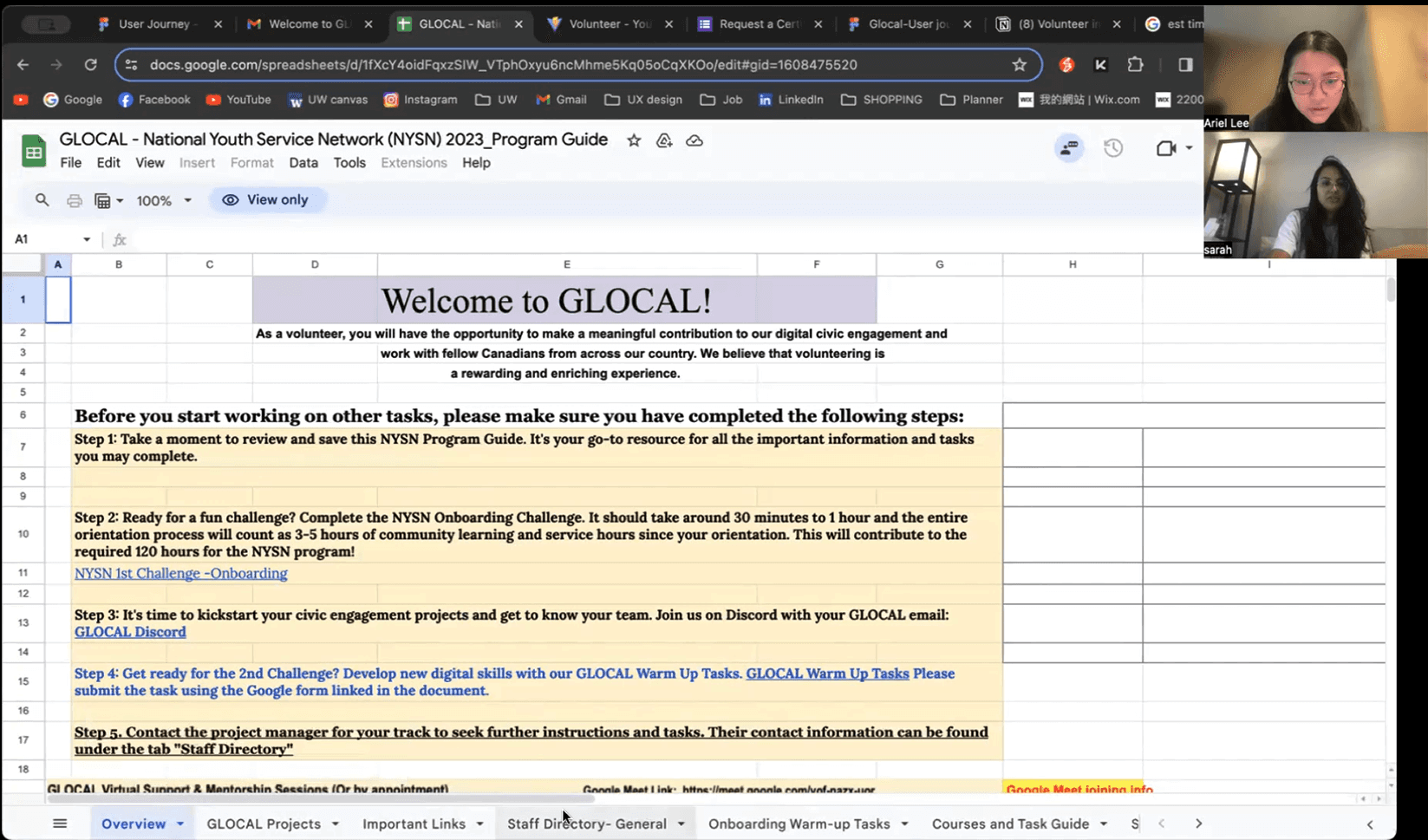1428x840 pixels.
Task: Click the document title text
Action: pos(334,140)
